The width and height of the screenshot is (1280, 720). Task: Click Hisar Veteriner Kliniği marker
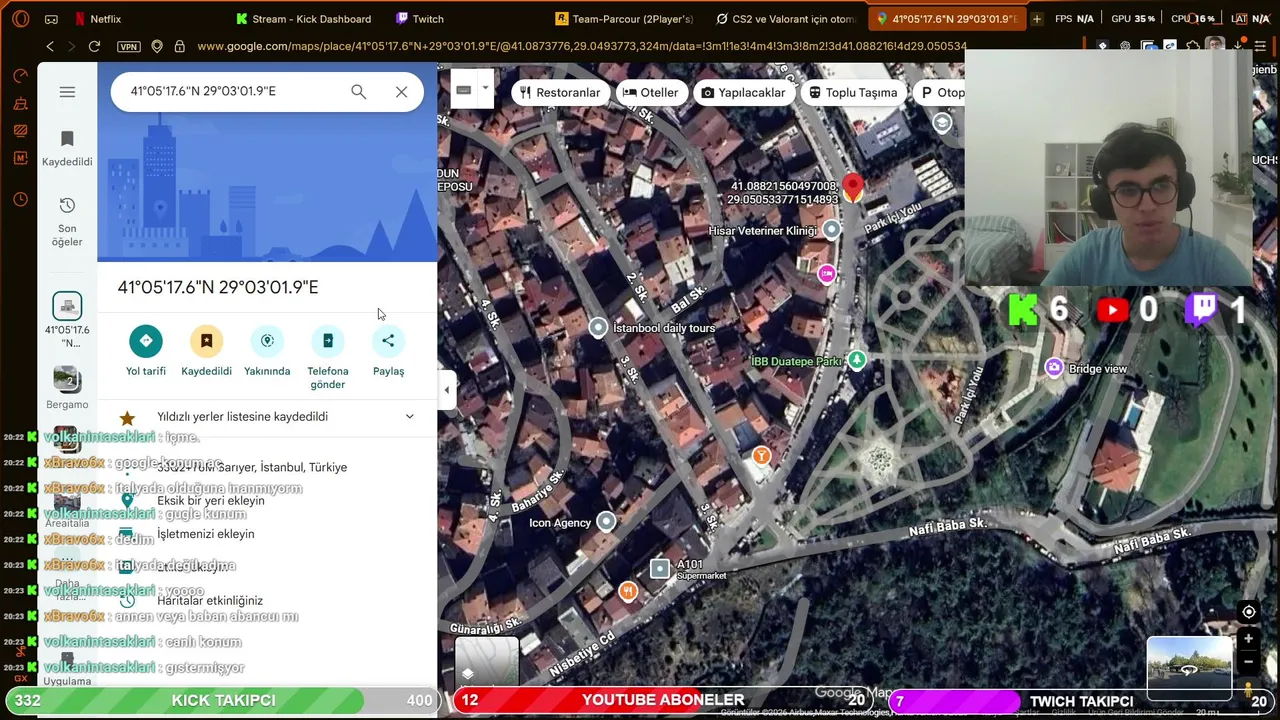(x=831, y=230)
